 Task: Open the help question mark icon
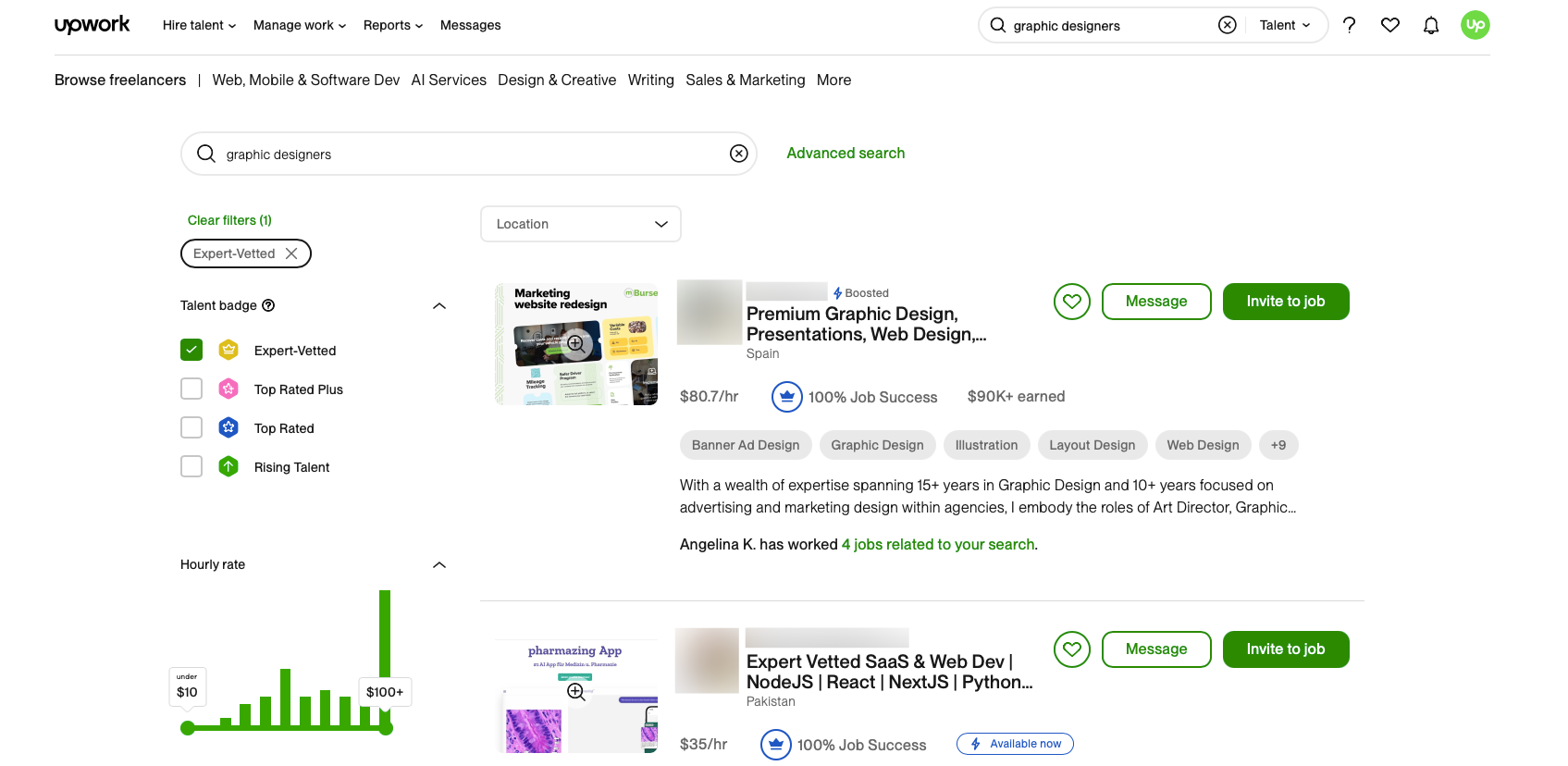click(x=1350, y=25)
